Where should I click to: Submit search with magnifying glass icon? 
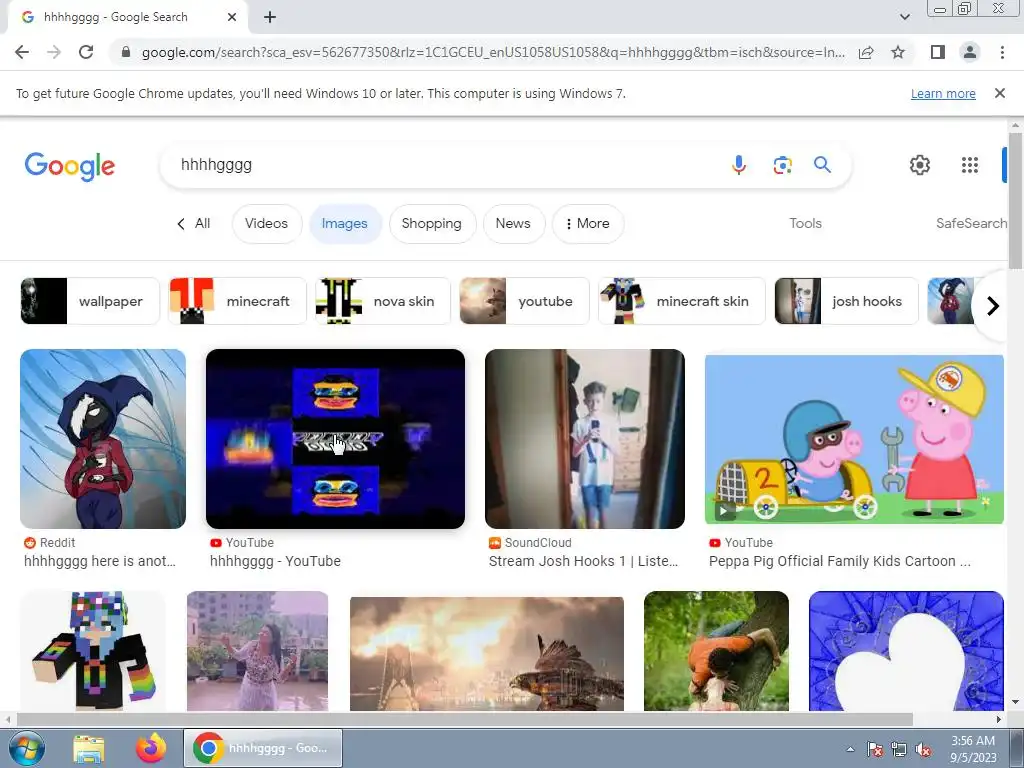coord(822,165)
